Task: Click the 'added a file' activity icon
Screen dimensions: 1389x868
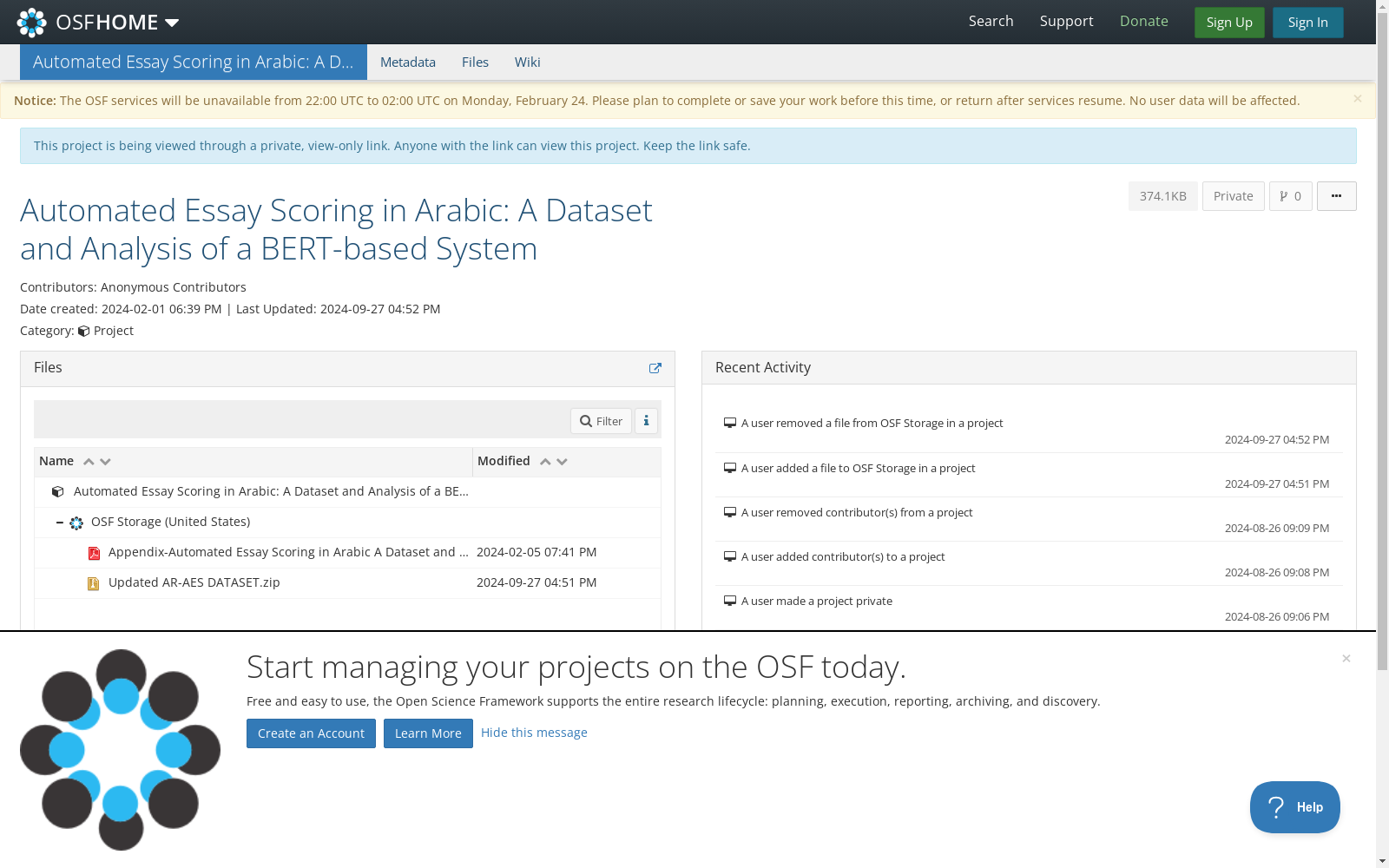Action: click(730, 468)
